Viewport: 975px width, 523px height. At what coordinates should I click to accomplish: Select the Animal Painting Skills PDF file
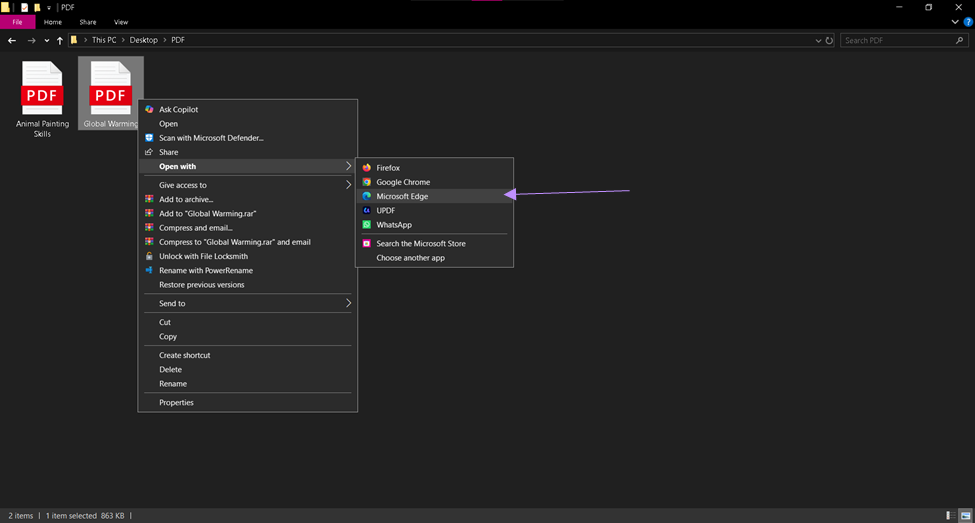click(x=42, y=98)
